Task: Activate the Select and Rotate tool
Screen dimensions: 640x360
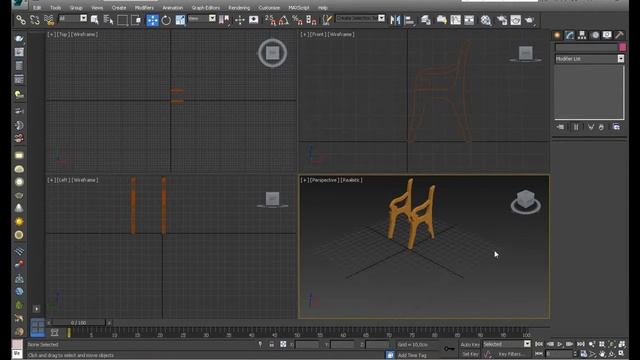Action: (x=166, y=20)
